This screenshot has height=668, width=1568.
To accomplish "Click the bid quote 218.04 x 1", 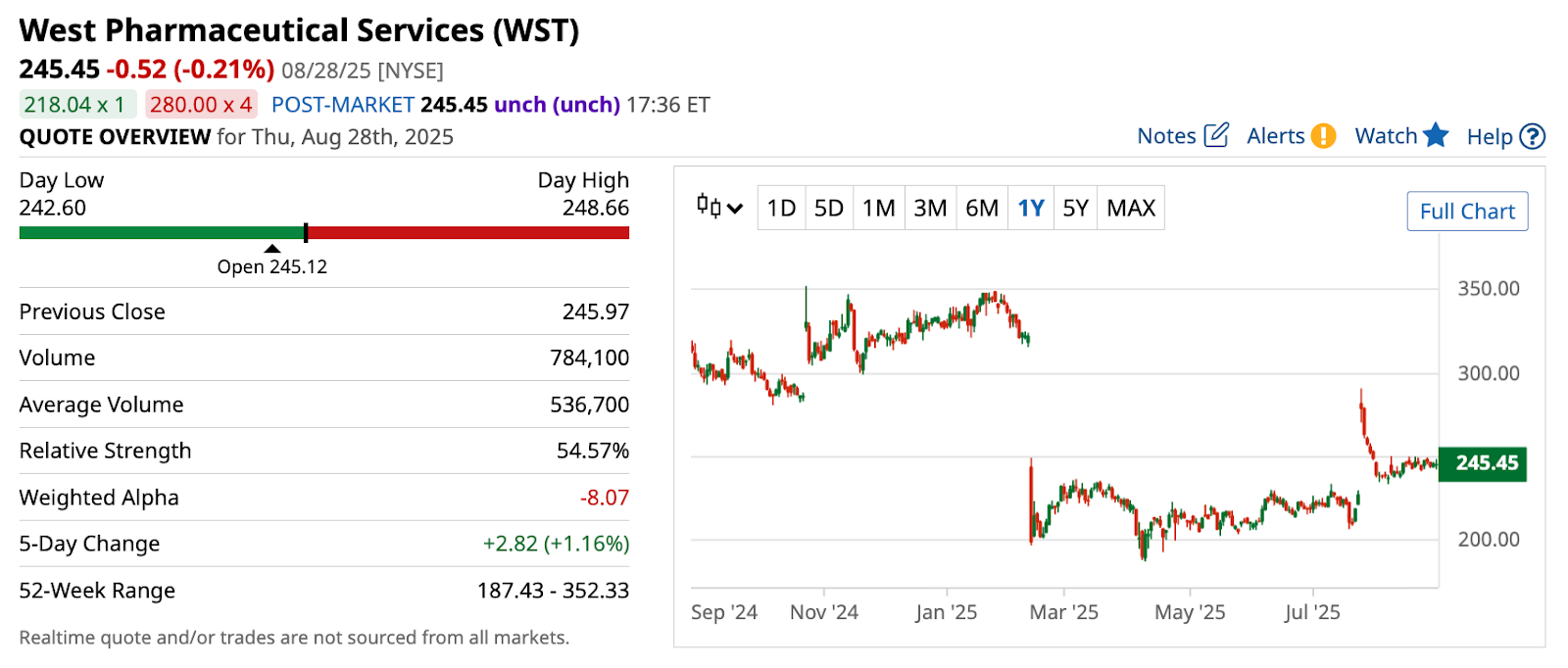I will coord(77,105).
